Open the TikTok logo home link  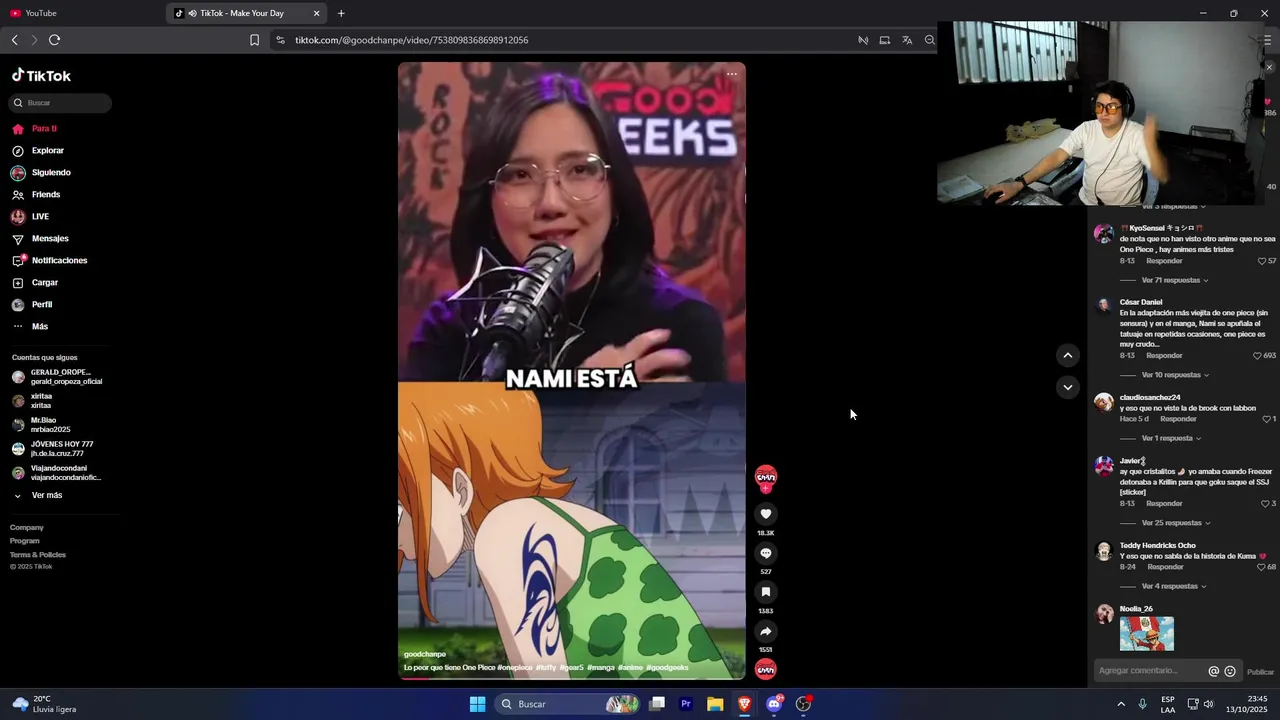click(x=41, y=76)
